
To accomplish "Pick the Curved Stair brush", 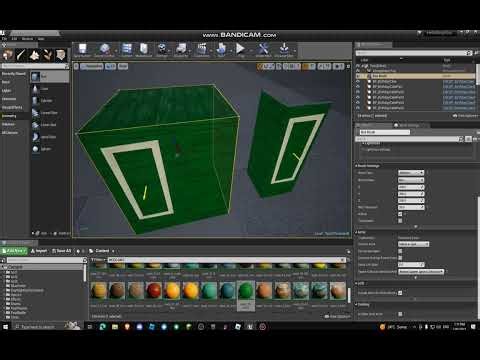I will [50, 113].
